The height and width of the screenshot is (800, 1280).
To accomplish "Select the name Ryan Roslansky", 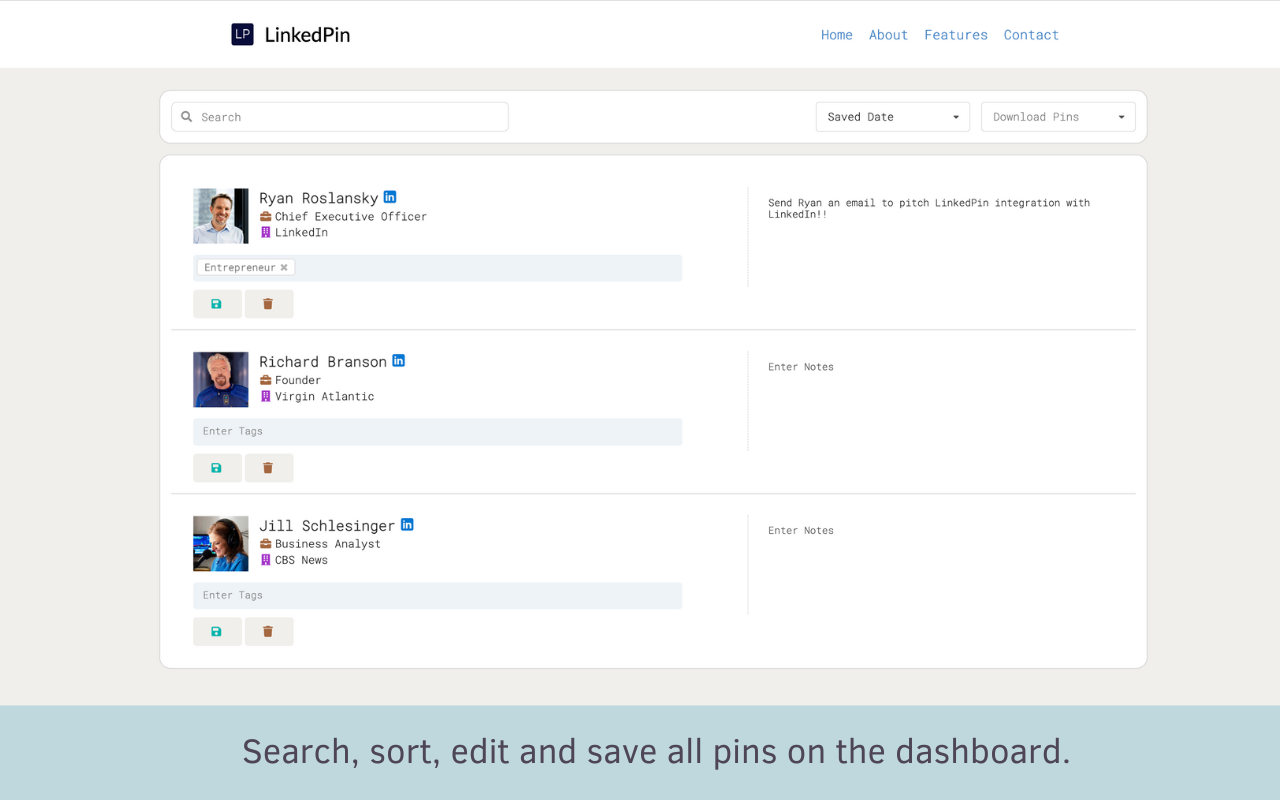I will [319, 198].
